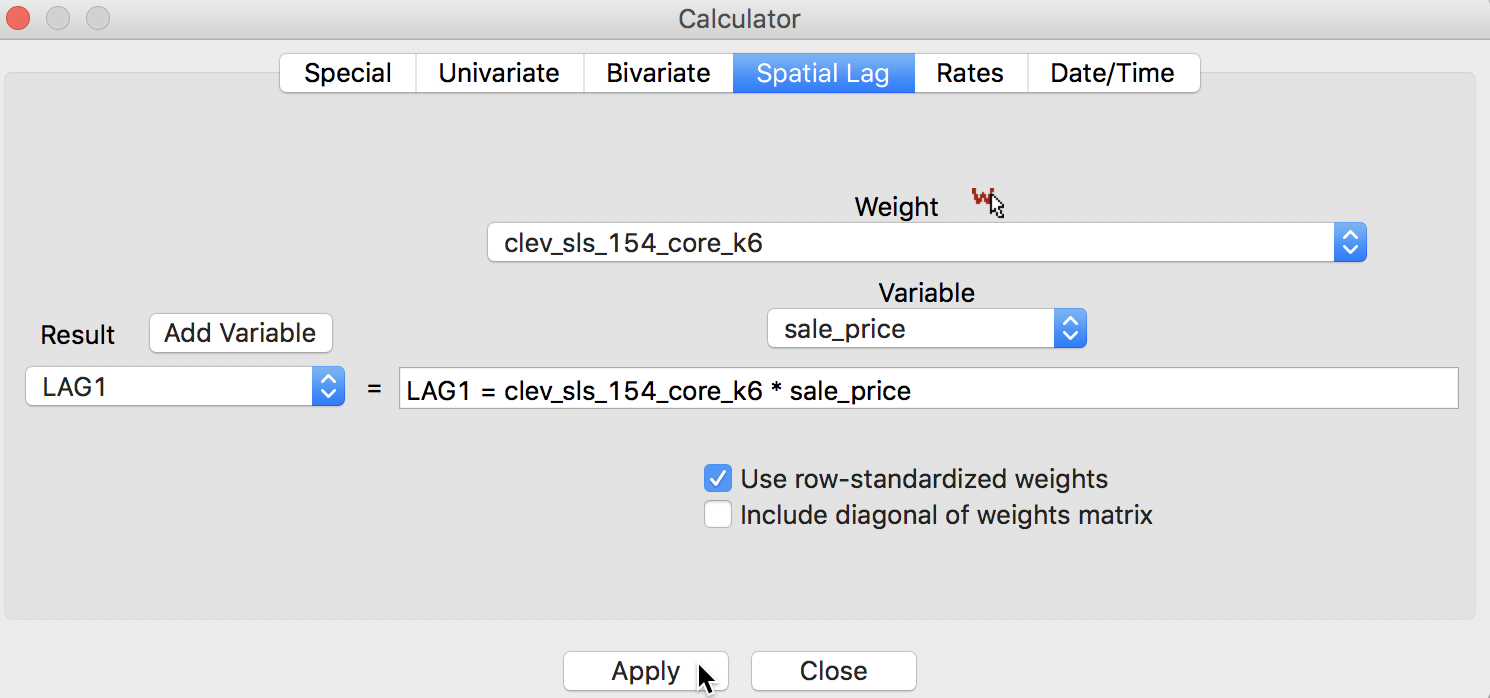The image size is (1490, 698).
Task: Expand the LAG1 result variable dropdown
Action: [185, 386]
